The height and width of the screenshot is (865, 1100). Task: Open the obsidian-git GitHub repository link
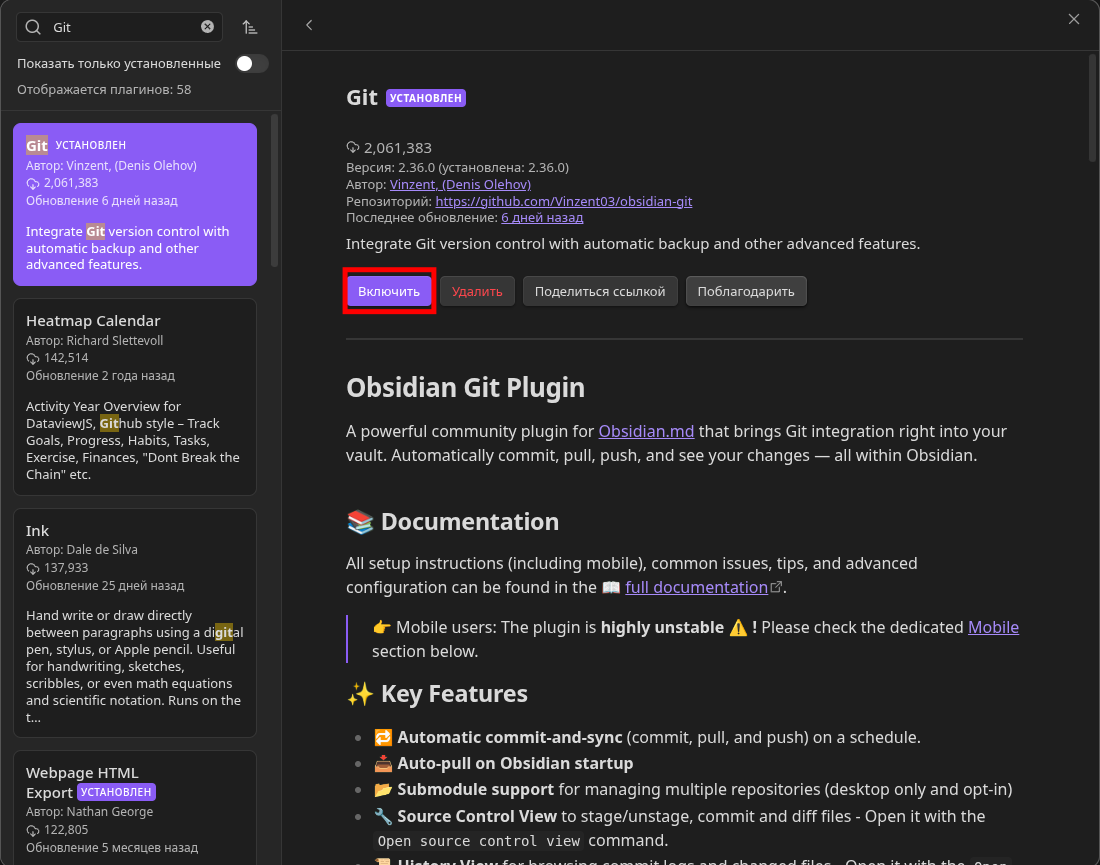click(563, 201)
